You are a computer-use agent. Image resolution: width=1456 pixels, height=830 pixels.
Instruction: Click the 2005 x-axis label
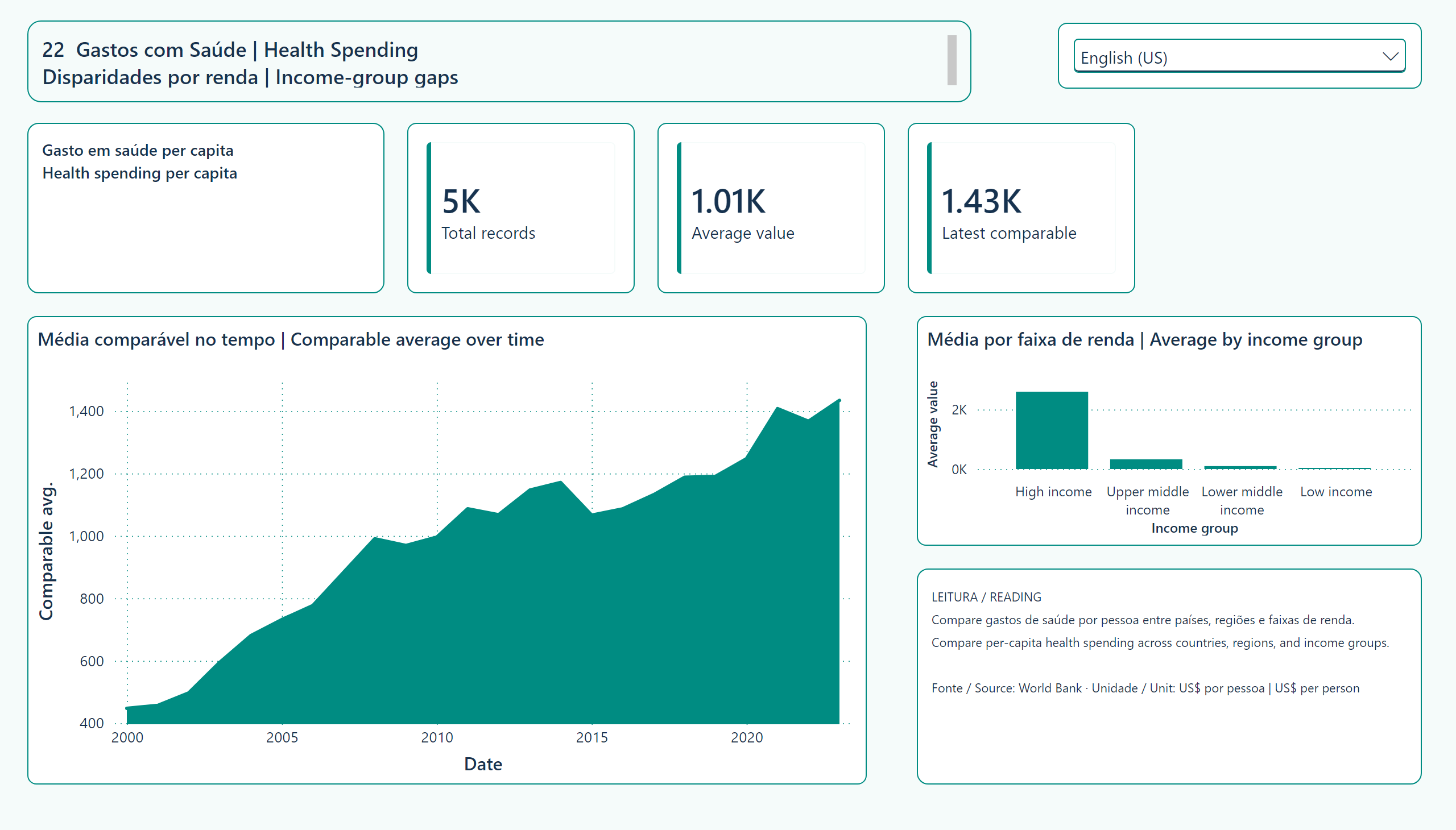point(282,737)
